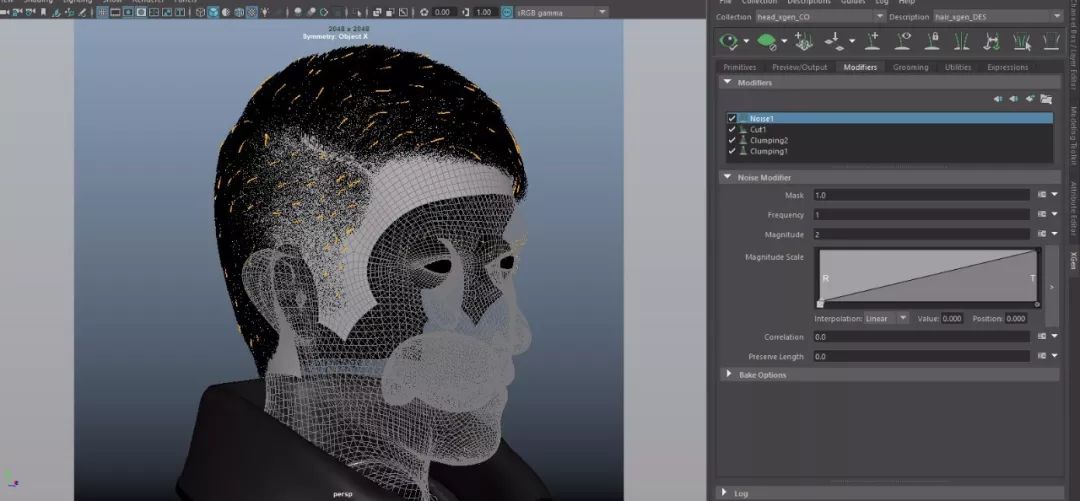The image size is (1080, 501).
Task: Click the viewport grid toggle icon
Action: 102,12
